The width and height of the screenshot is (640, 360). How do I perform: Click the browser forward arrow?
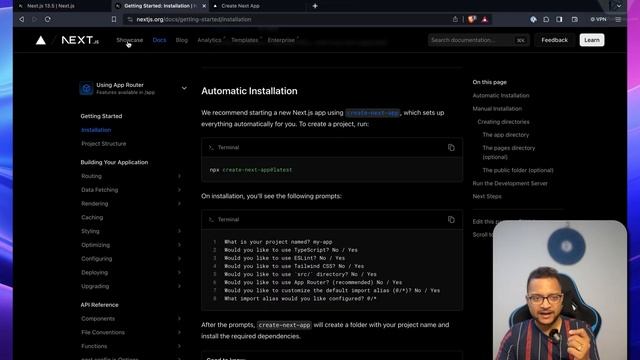[34, 19]
